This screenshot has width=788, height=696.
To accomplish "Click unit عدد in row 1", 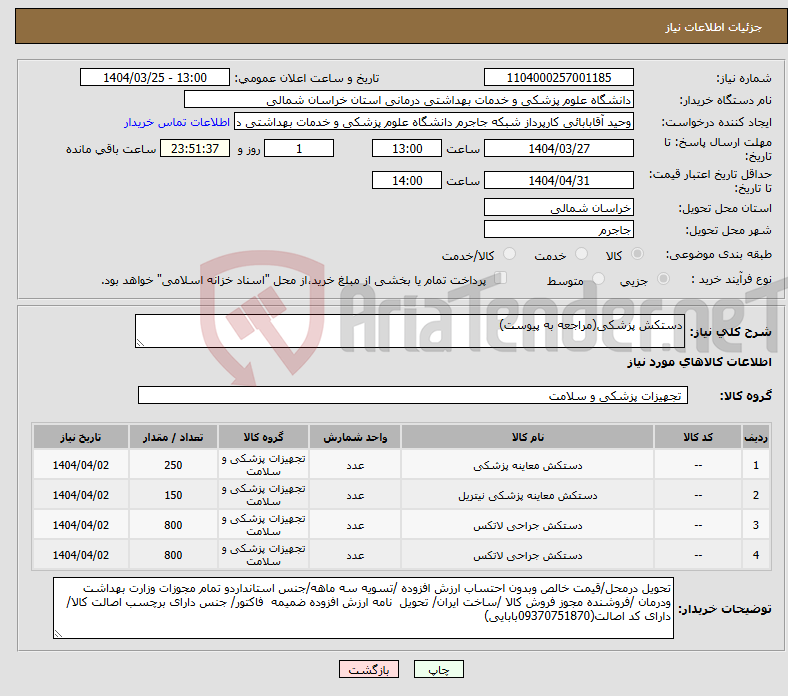I will tap(355, 466).
